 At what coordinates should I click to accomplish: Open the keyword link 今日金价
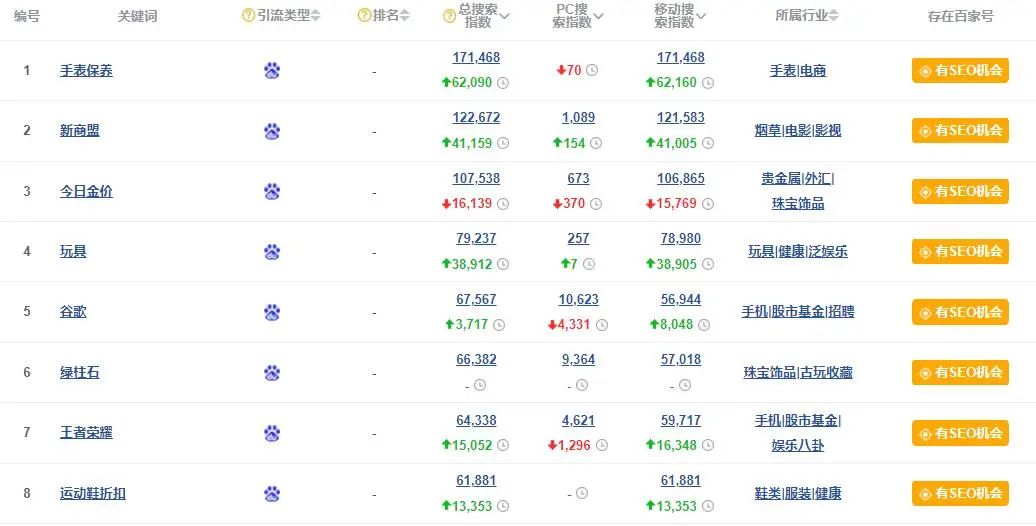87,192
